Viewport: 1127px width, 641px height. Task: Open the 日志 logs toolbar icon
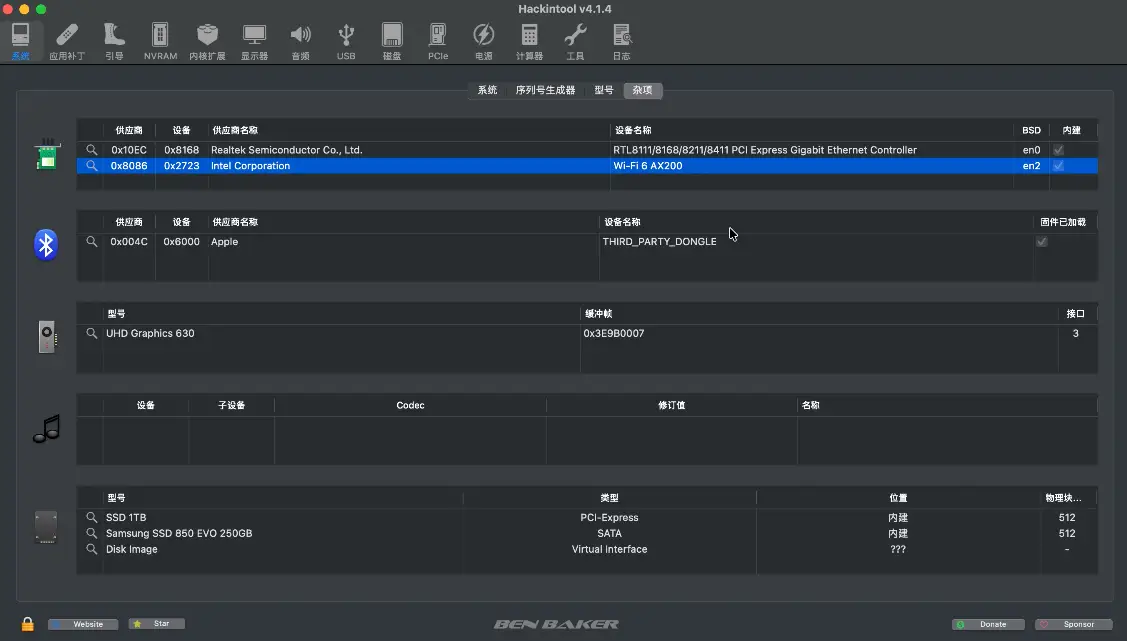click(621, 41)
